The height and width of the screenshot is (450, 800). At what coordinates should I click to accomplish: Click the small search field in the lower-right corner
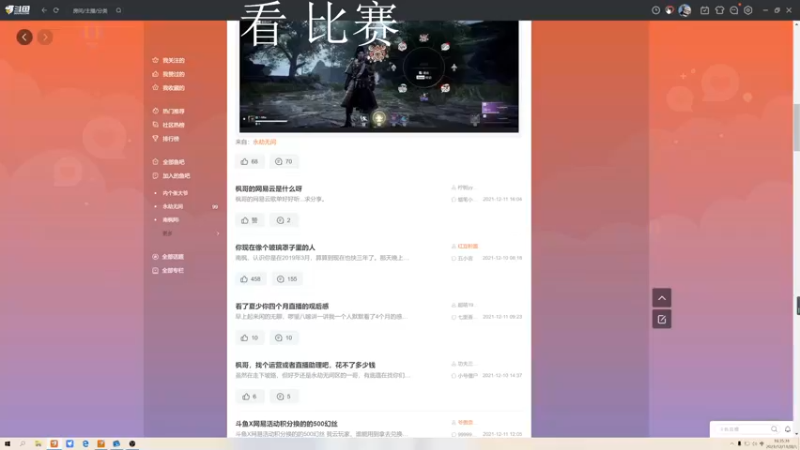pos(745,429)
